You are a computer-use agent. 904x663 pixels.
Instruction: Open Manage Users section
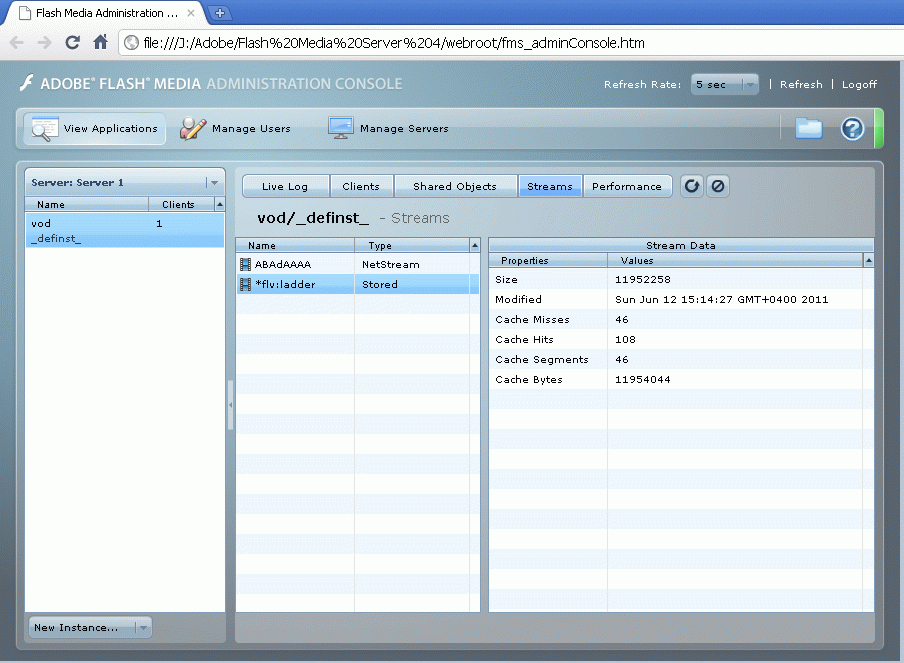[x=235, y=129]
